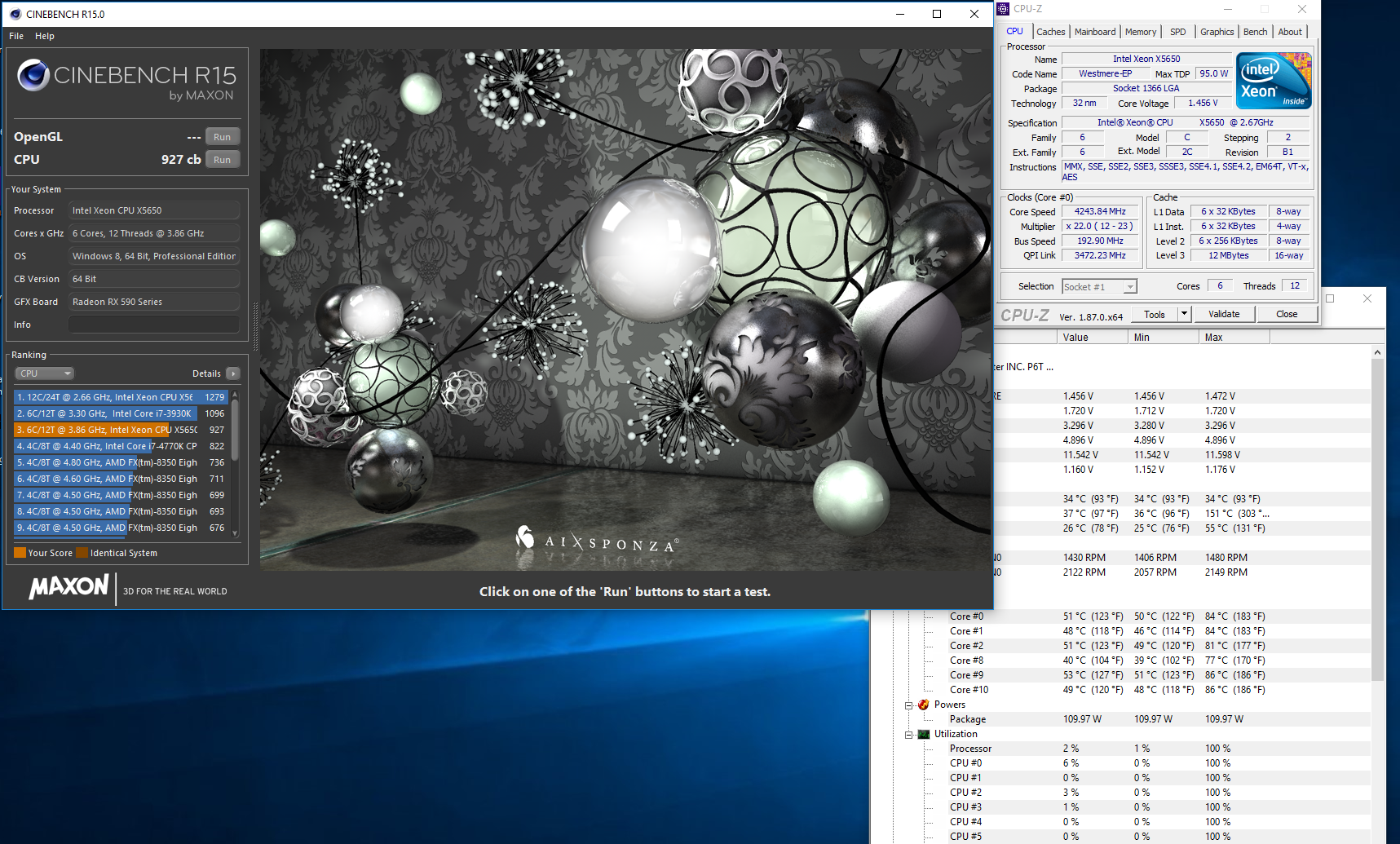Click the ranking list scrollbar up arrow

click(235, 395)
